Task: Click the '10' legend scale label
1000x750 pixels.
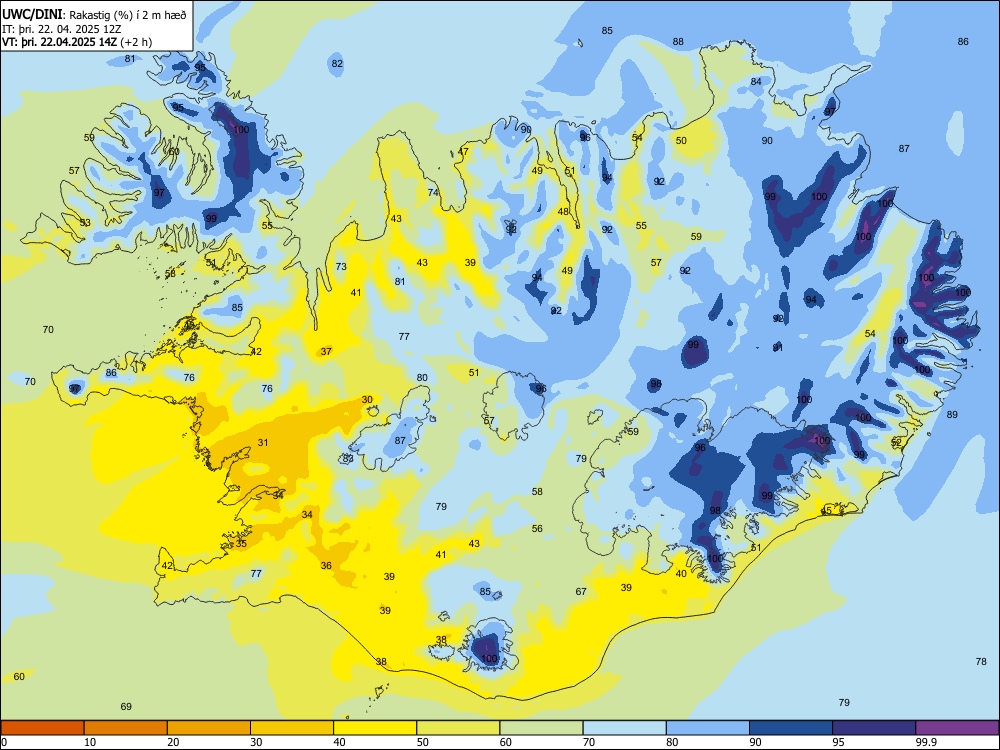Action: [x=90, y=742]
